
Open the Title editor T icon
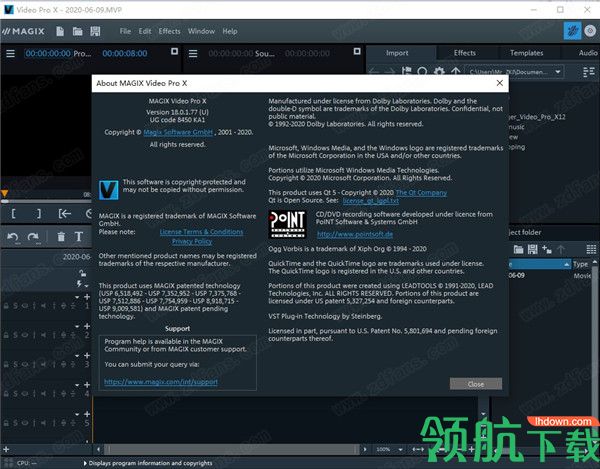[x=79, y=237]
